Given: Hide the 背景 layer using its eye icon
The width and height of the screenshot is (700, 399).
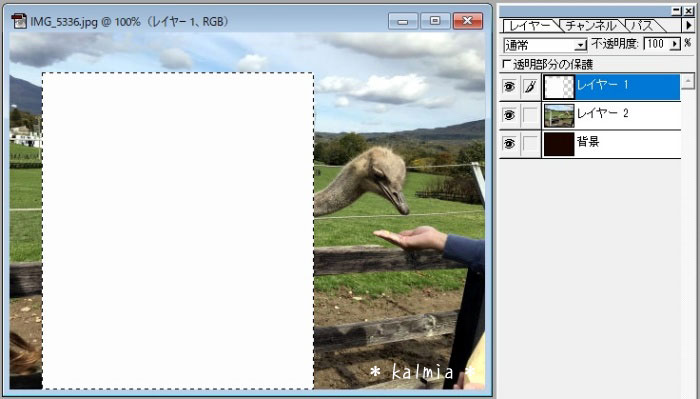Looking at the screenshot, I should pos(509,144).
